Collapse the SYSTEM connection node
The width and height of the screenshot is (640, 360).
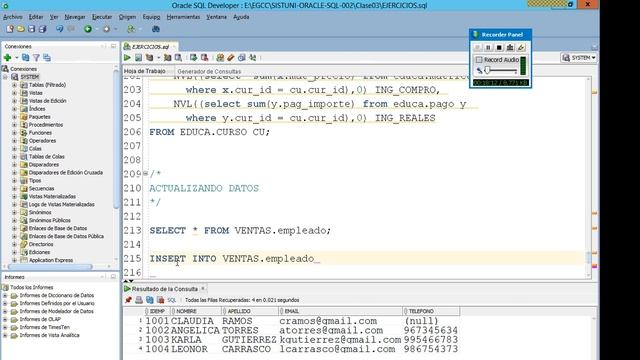(x=6, y=77)
